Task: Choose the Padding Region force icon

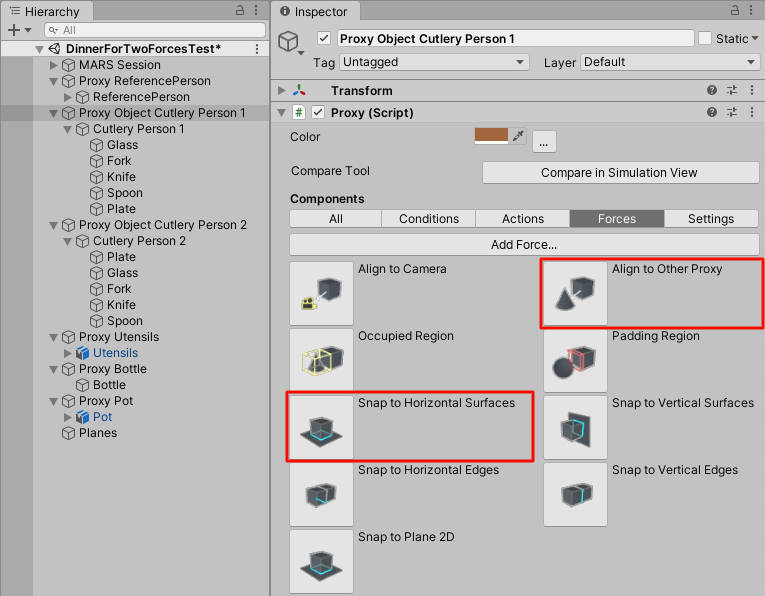Action: 575,361
